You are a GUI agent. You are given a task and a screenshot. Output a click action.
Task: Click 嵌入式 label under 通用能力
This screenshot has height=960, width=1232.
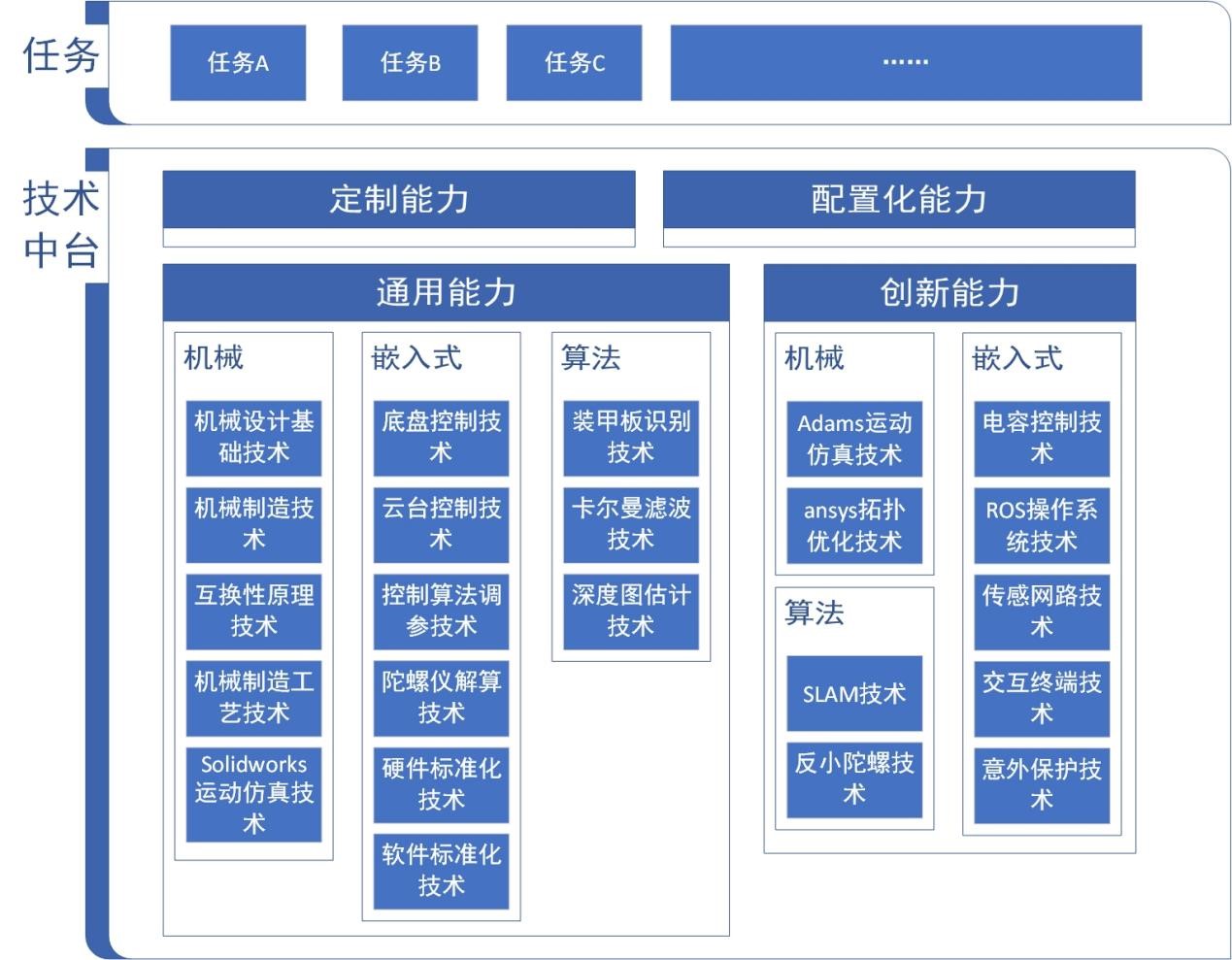416,358
